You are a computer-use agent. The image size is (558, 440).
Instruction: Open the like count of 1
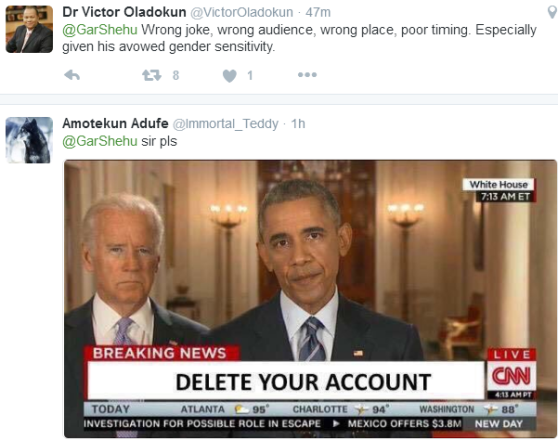pos(250,75)
